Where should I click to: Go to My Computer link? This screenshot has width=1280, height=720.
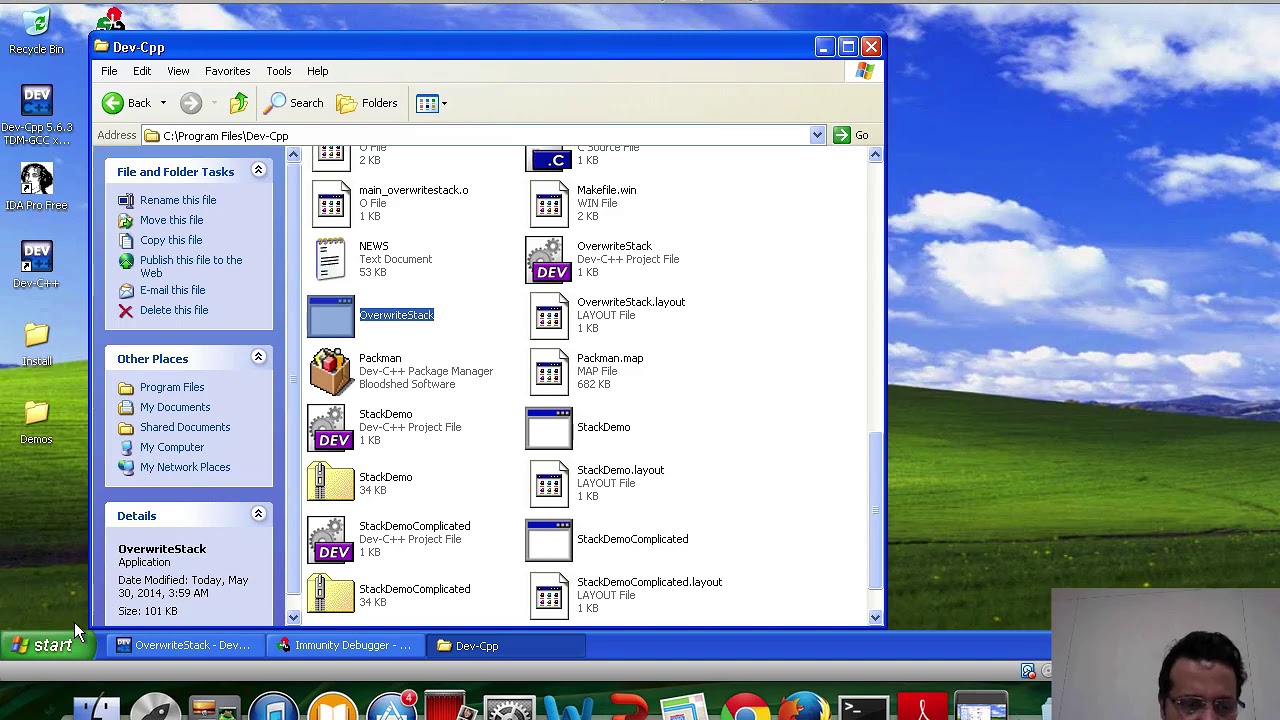(172, 447)
